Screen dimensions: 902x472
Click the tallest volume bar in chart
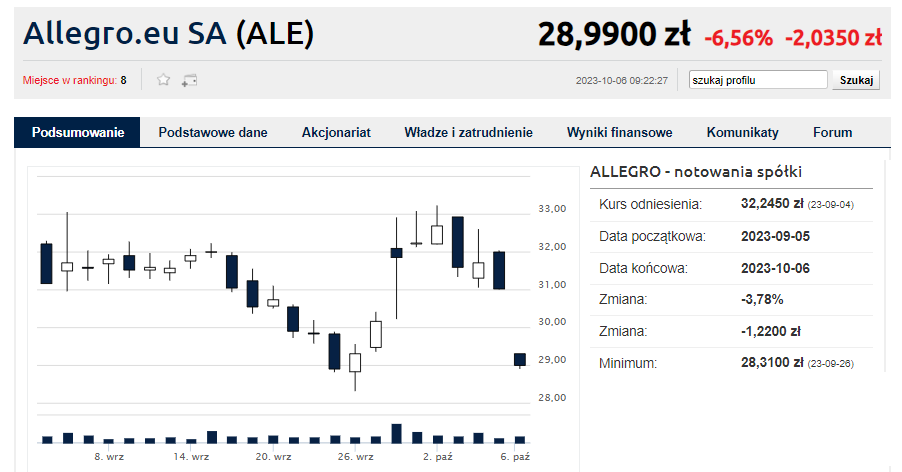(396, 433)
